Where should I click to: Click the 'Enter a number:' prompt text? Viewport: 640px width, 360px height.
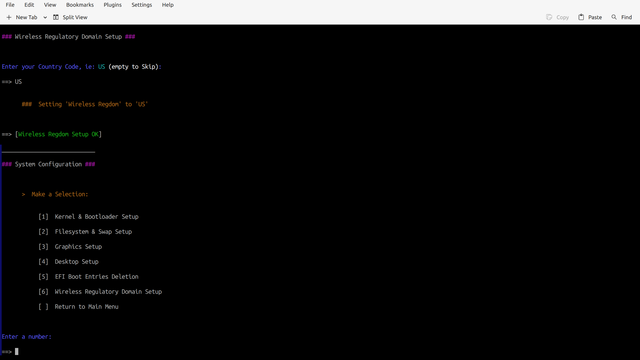tap(27, 337)
